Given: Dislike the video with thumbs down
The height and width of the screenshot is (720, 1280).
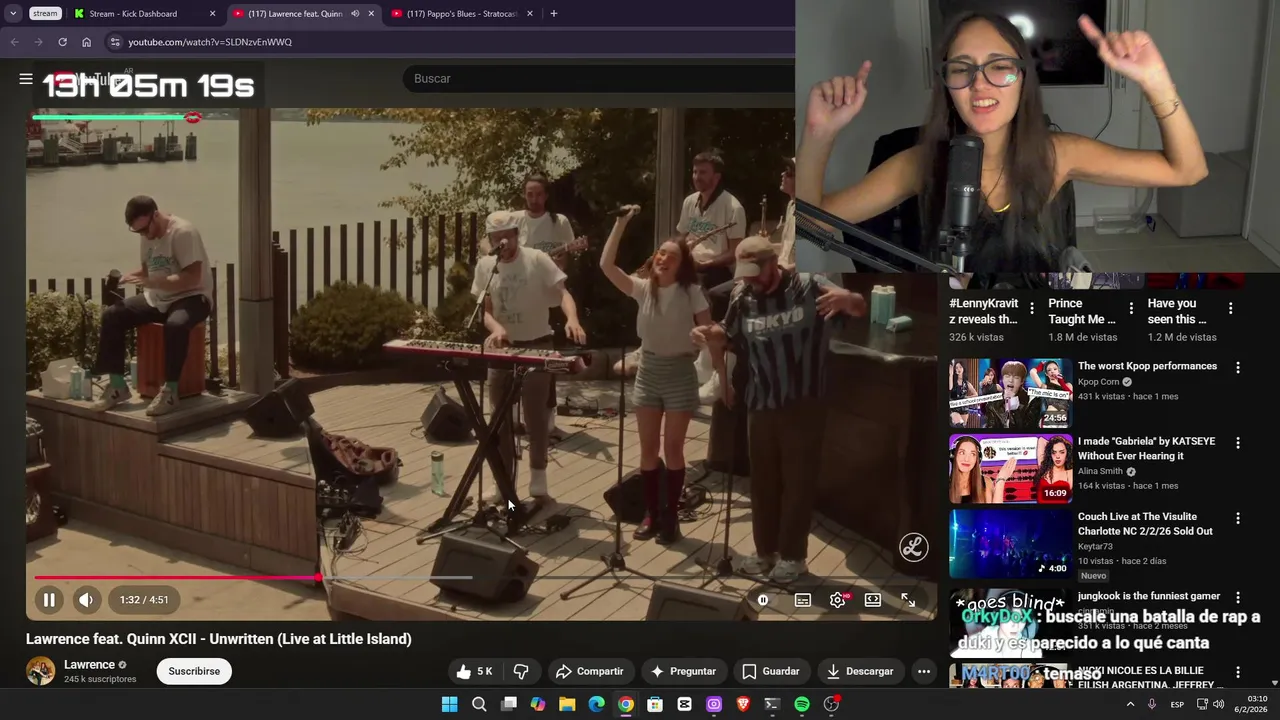Looking at the screenshot, I should [x=521, y=672].
